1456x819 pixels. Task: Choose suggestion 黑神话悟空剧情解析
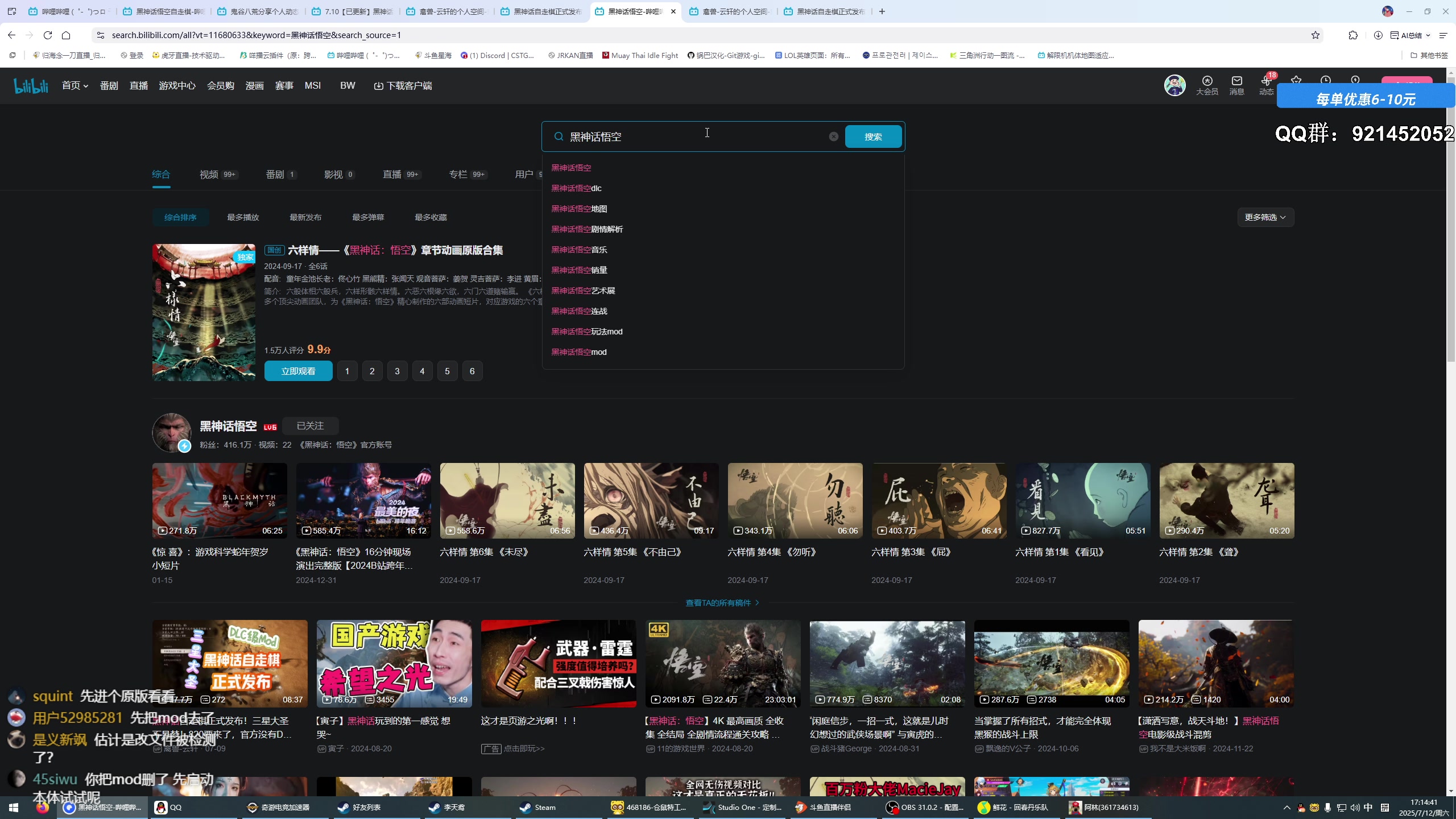point(723,229)
